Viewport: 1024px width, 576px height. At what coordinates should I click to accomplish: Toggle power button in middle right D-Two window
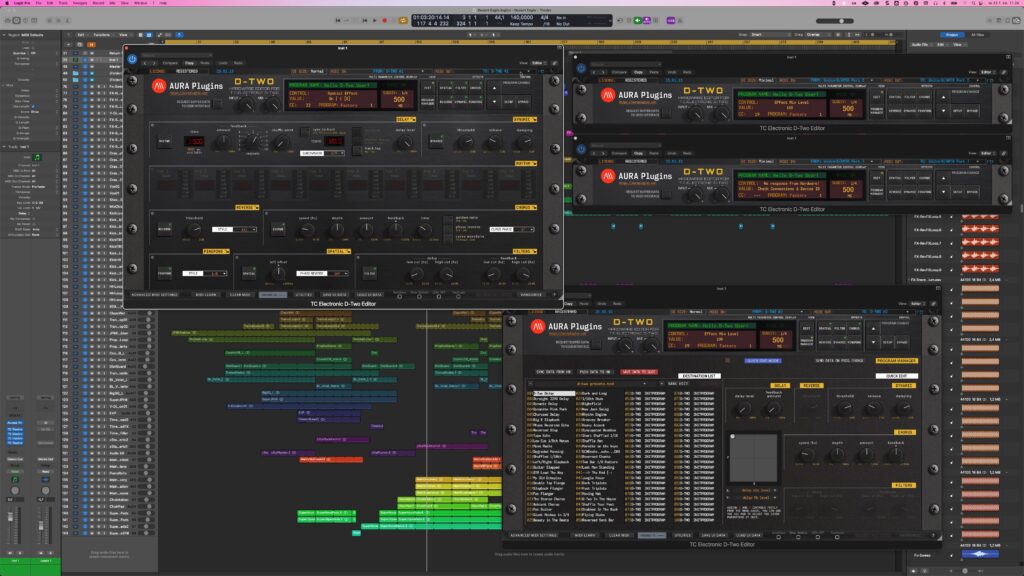[581, 149]
